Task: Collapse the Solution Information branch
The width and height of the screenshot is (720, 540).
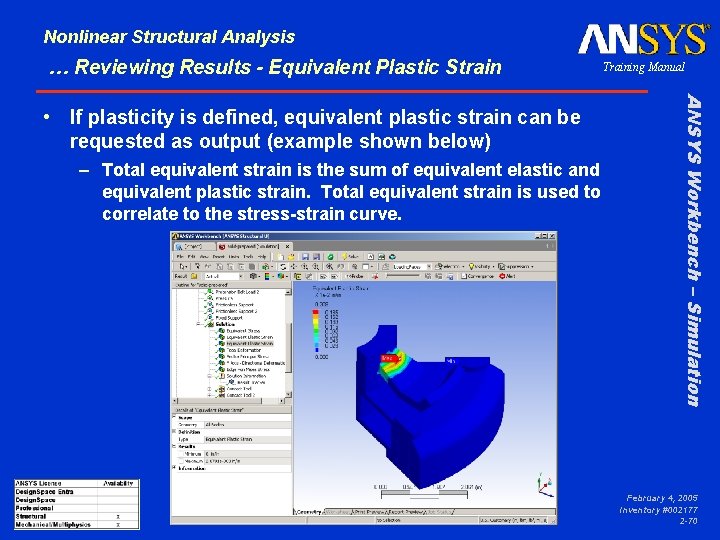Action: coord(209,376)
